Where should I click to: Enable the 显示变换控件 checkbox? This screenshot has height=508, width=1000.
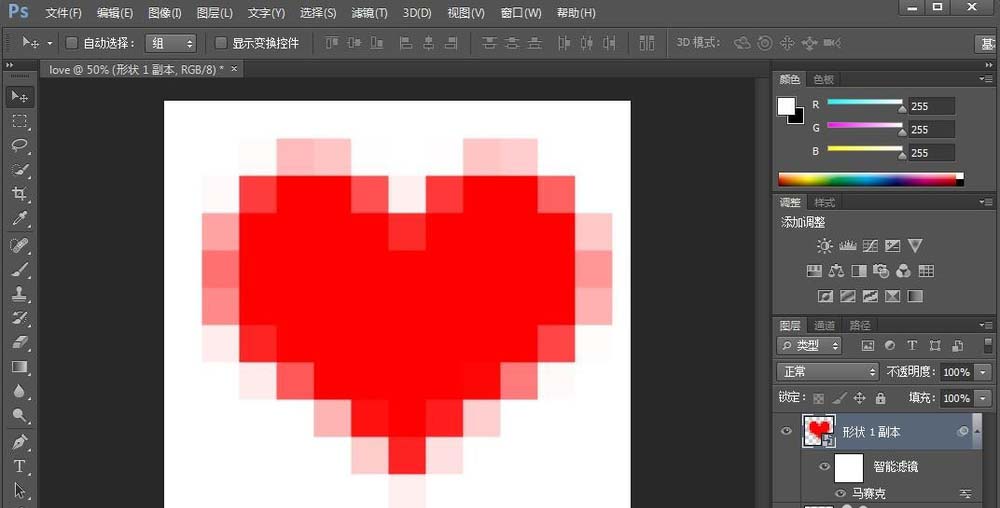coord(221,43)
